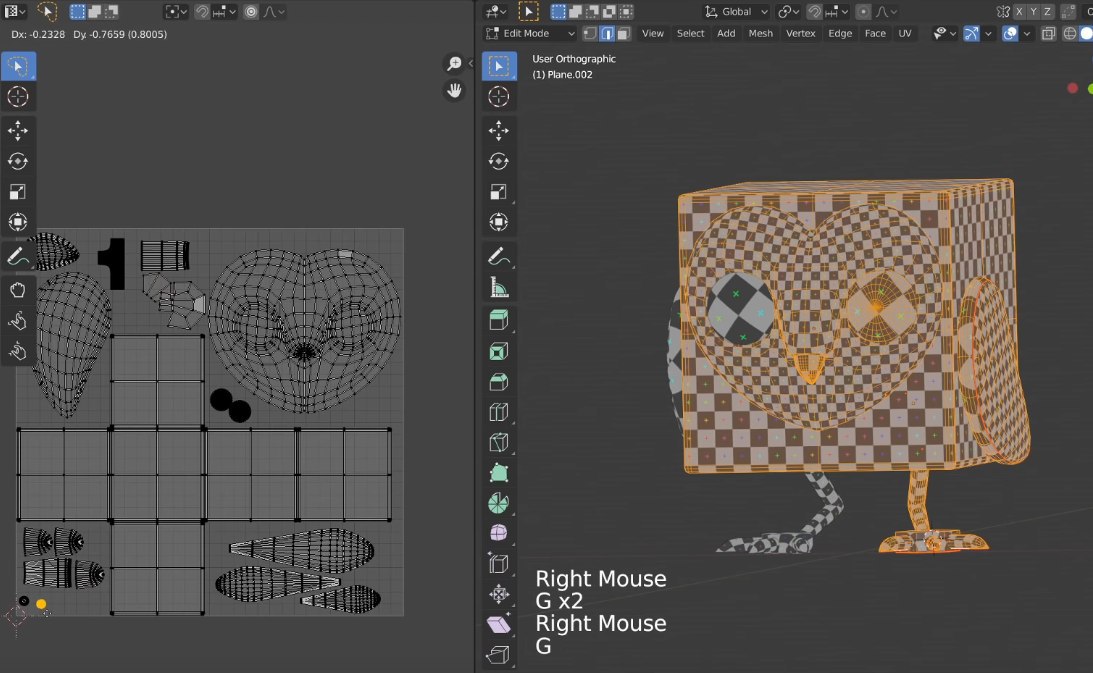
Task: Select the Bevel tool
Action: click(x=498, y=381)
